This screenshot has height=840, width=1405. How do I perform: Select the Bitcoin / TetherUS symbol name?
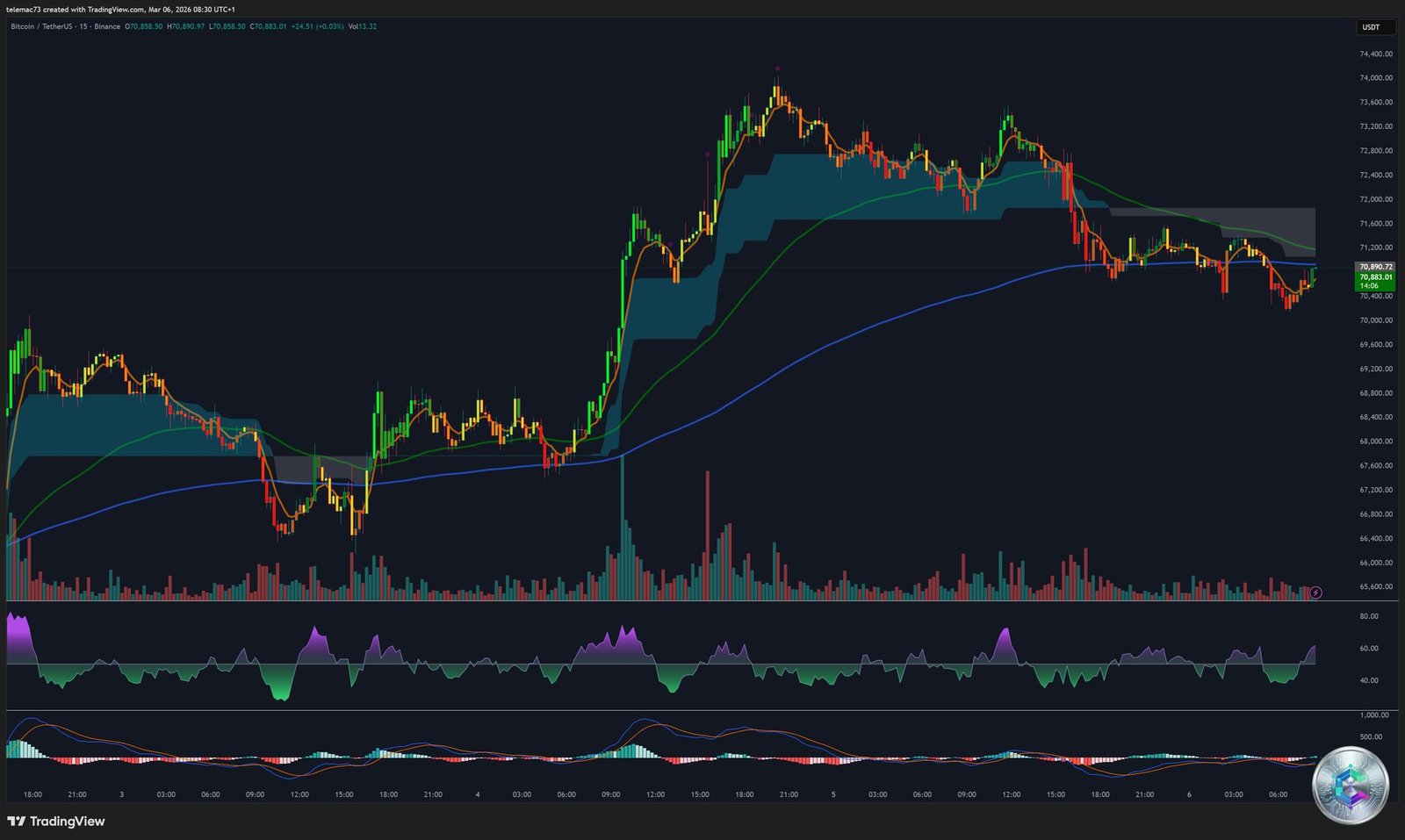42,27
